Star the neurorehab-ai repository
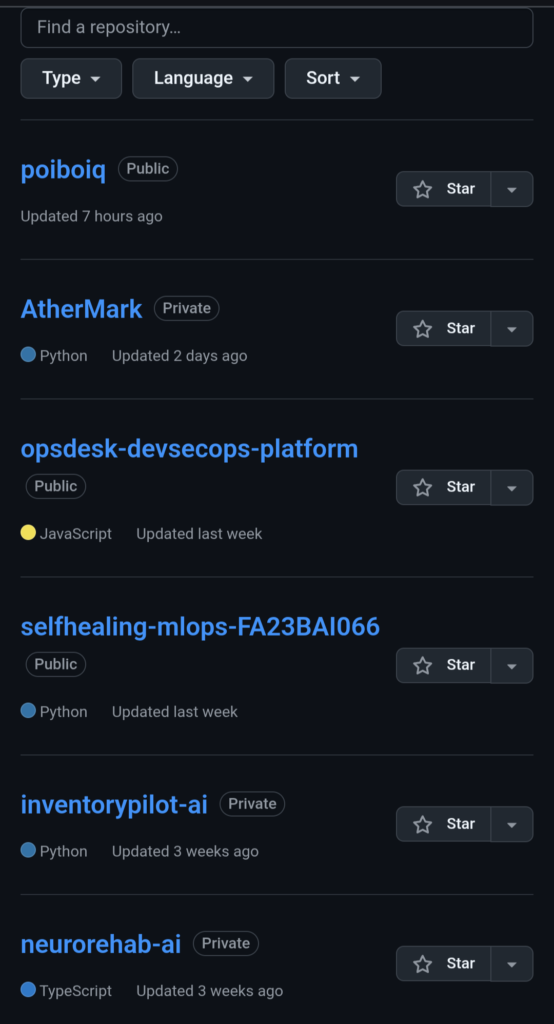This screenshot has height=1024, width=554. tap(444, 964)
